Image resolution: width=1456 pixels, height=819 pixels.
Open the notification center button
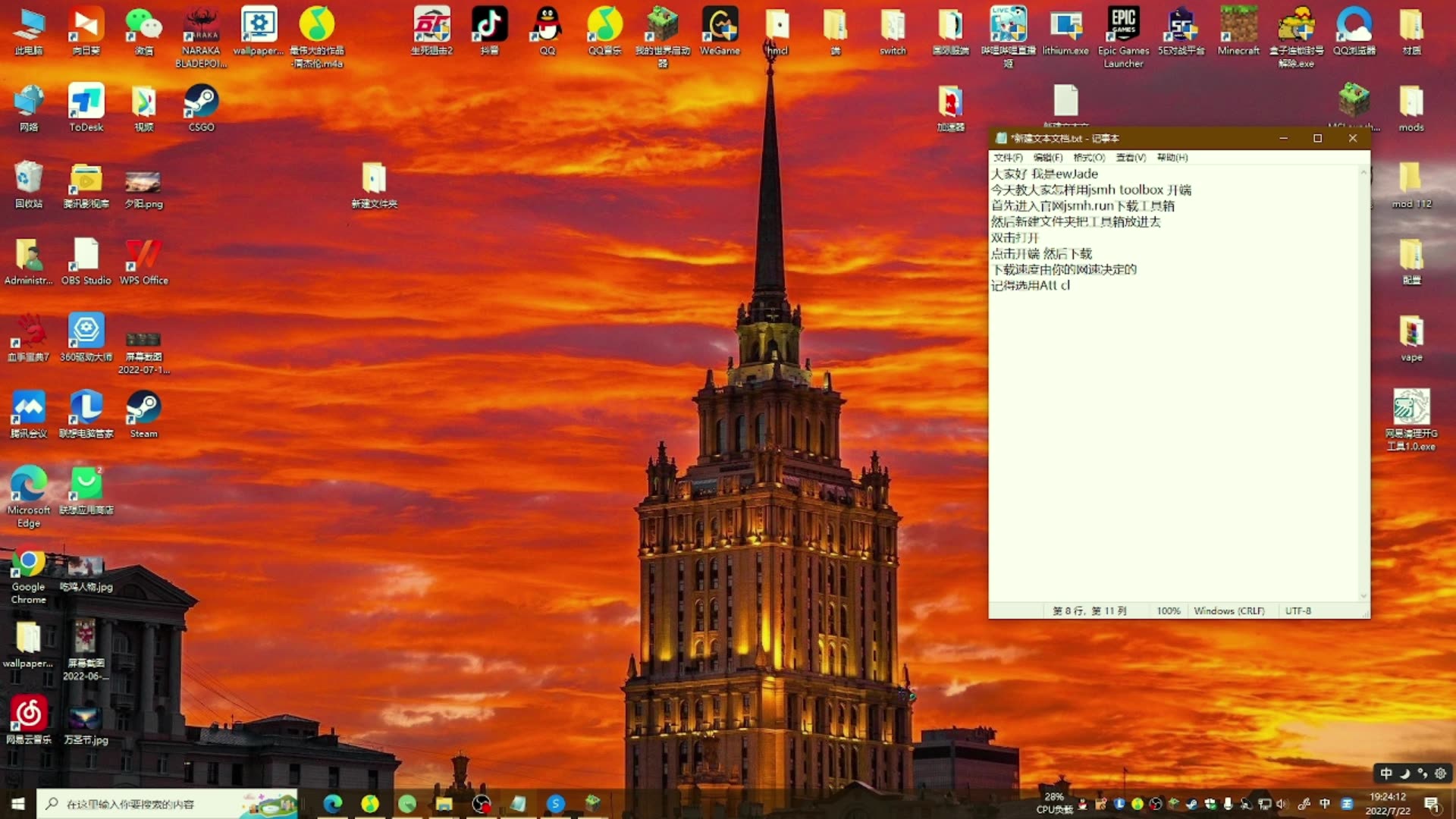coord(1432,804)
